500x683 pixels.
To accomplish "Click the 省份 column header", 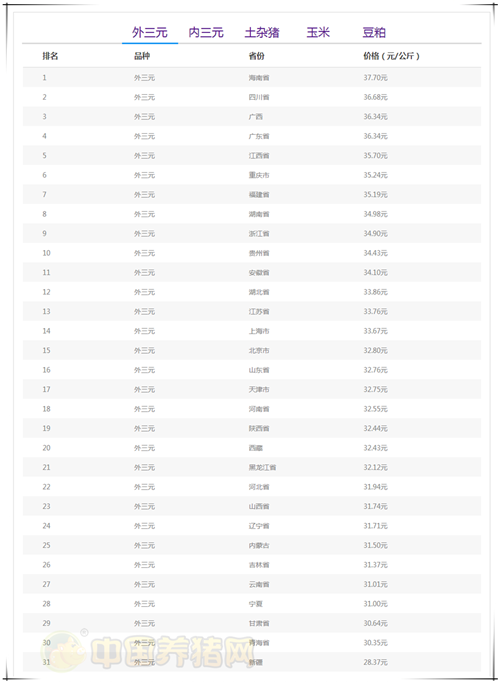I will (x=257, y=56).
